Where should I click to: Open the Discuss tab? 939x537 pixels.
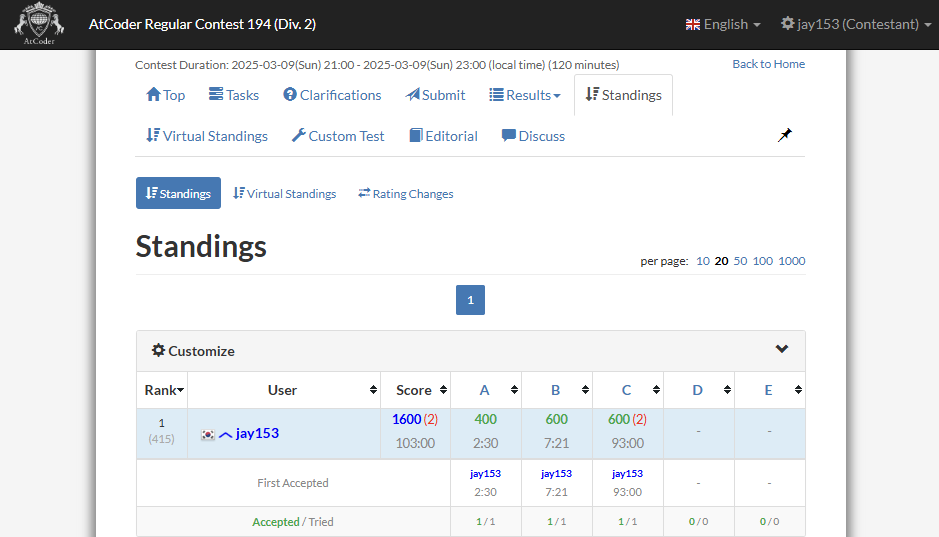pos(534,136)
